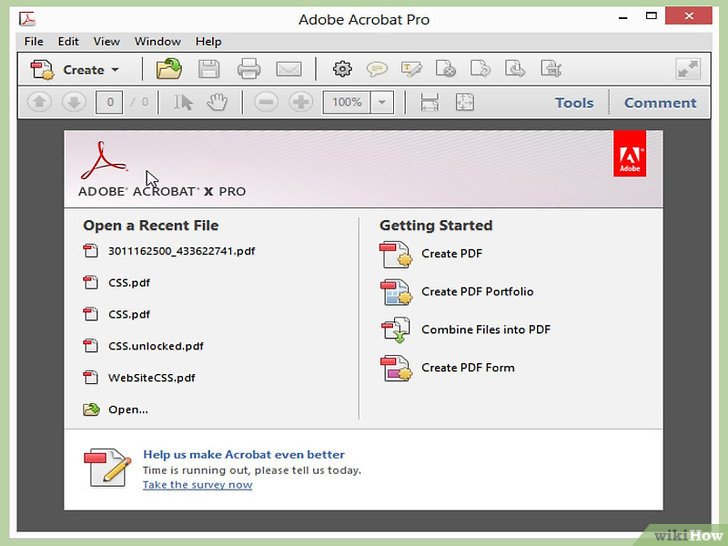The height and width of the screenshot is (546, 728).
Task: Choose the Select text cursor tool
Action: [x=183, y=102]
